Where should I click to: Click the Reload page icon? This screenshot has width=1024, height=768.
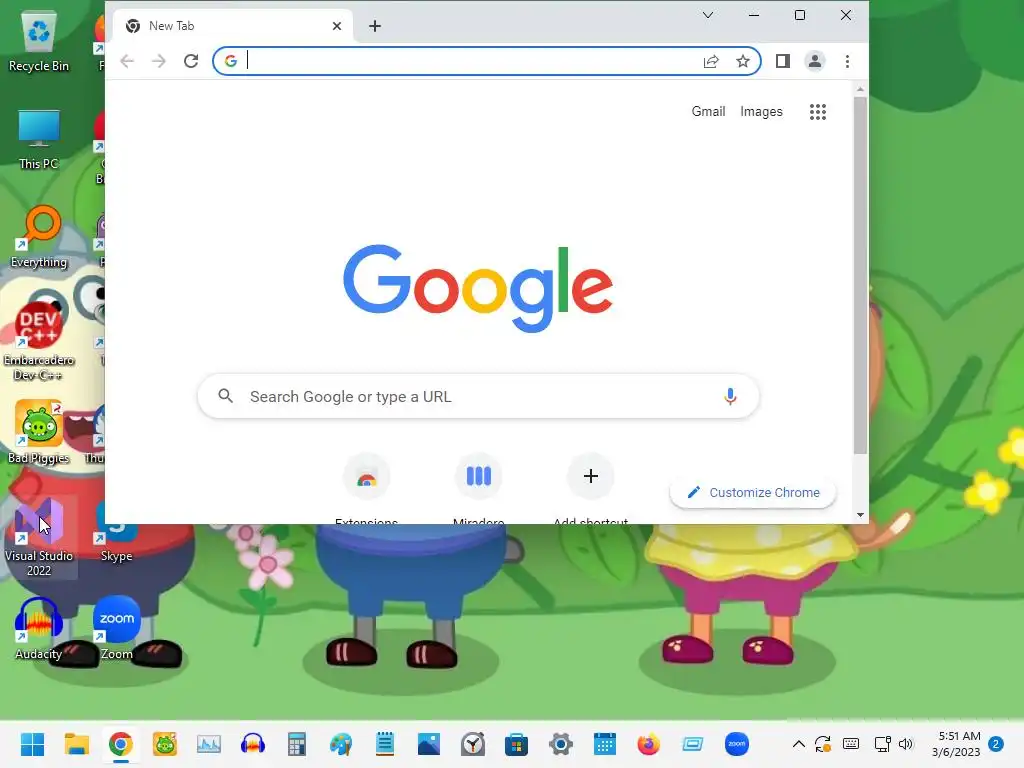pos(191,61)
